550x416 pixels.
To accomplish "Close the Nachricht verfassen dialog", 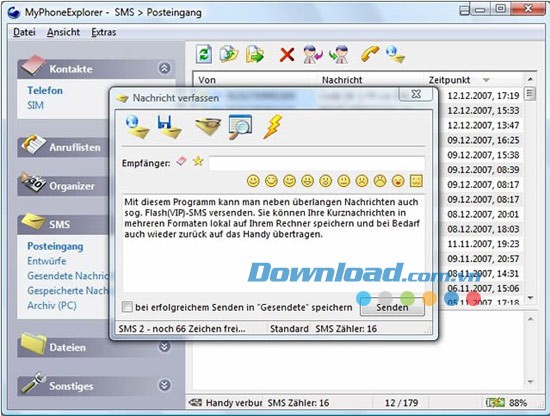I will pyautogui.click(x=416, y=94).
